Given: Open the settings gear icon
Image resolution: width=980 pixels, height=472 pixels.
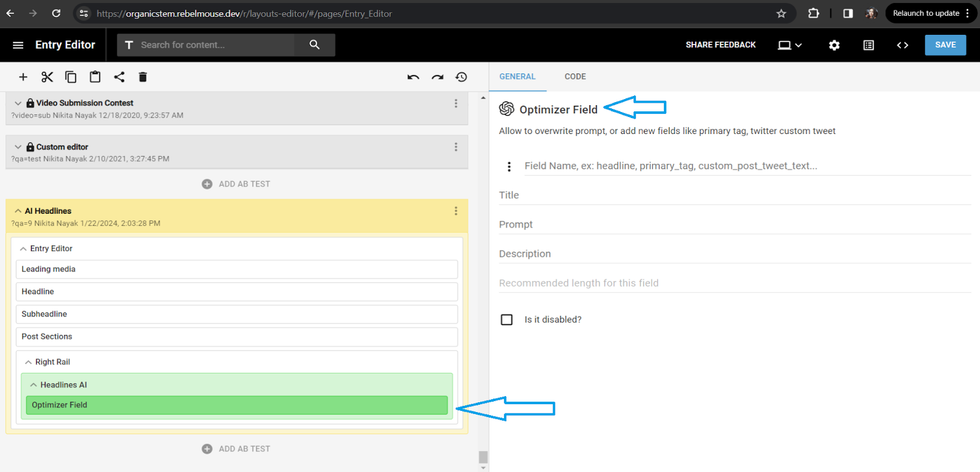Looking at the screenshot, I should [x=834, y=45].
